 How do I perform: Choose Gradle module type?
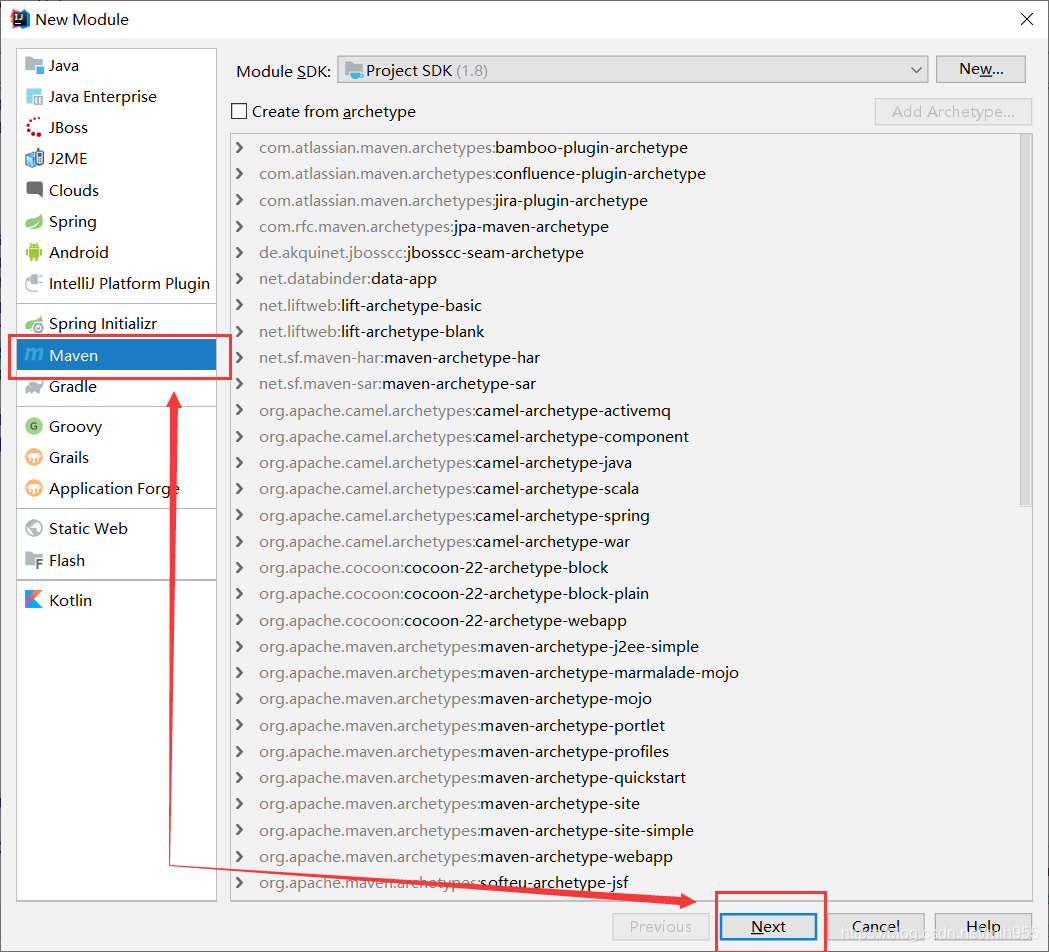(116, 387)
